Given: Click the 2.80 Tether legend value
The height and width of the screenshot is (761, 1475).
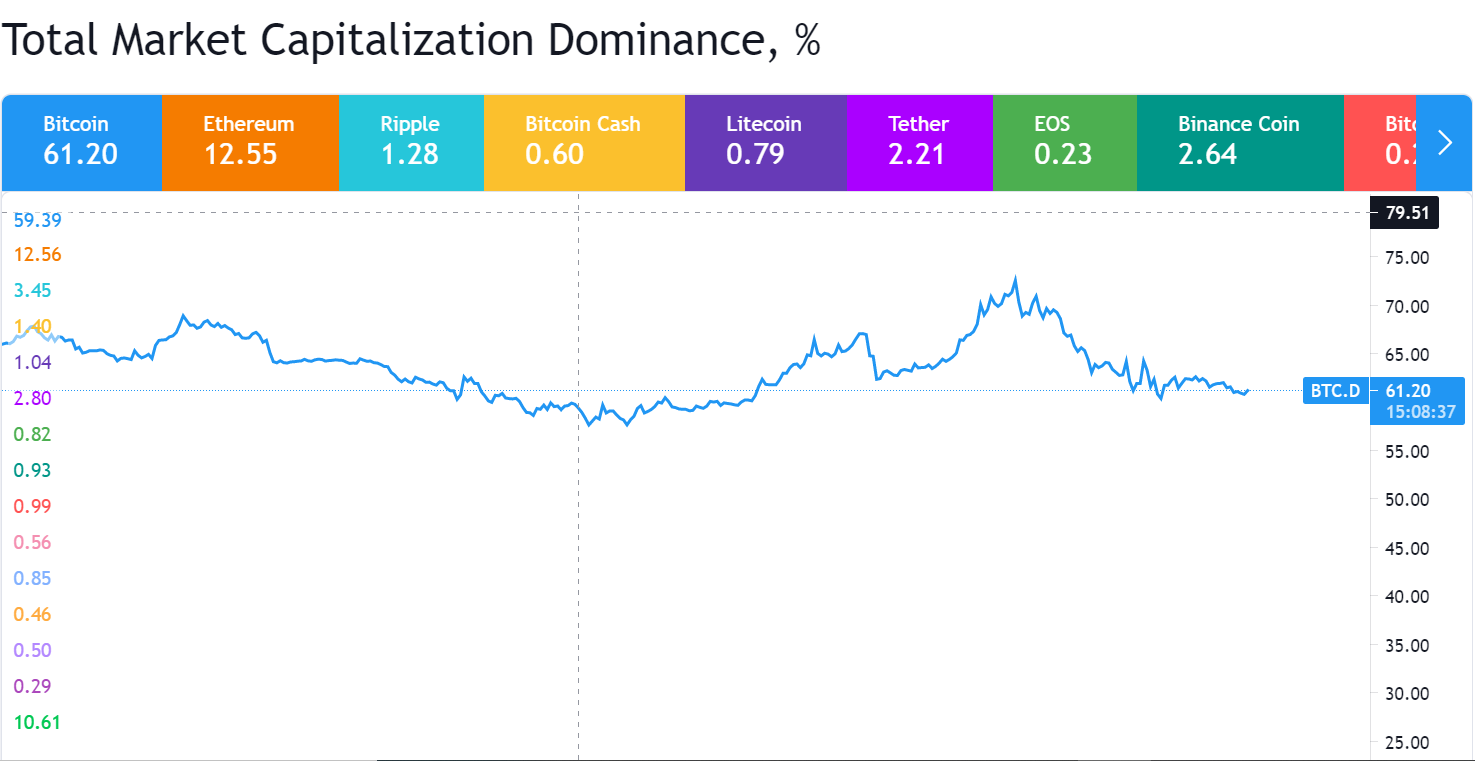Looking at the screenshot, I should pos(33,398).
